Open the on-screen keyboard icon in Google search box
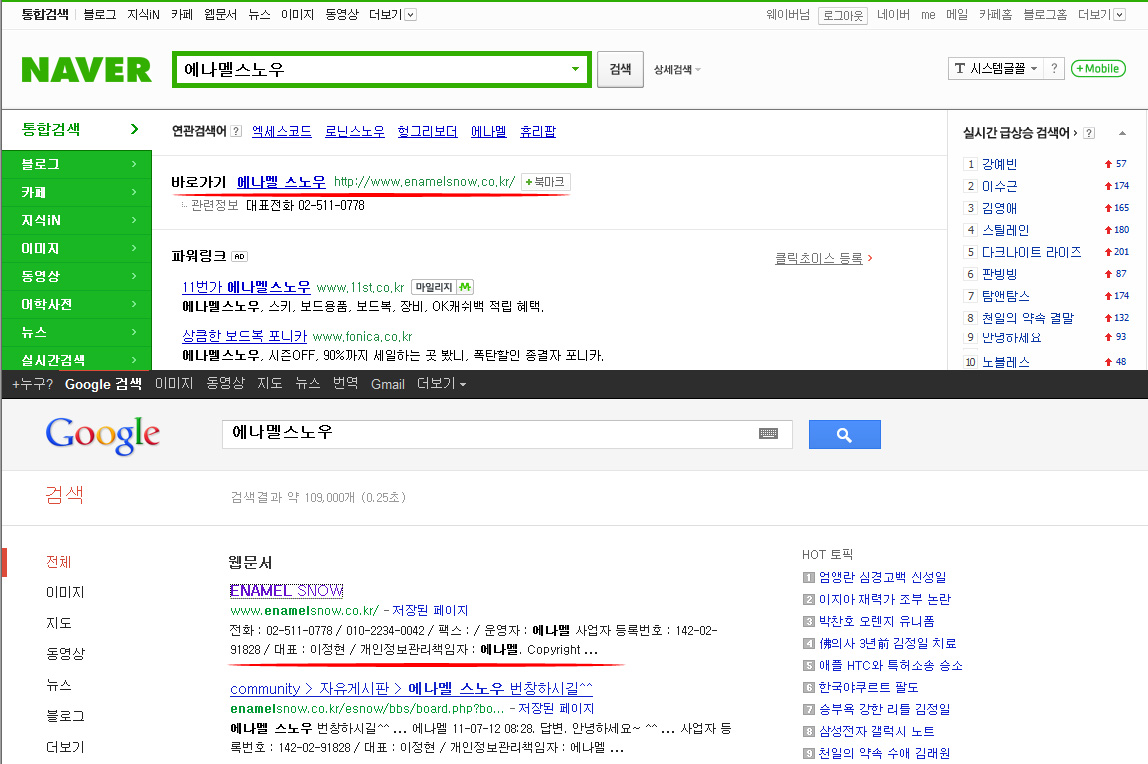This screenshot has height=764, width=1148. point(768,433)
